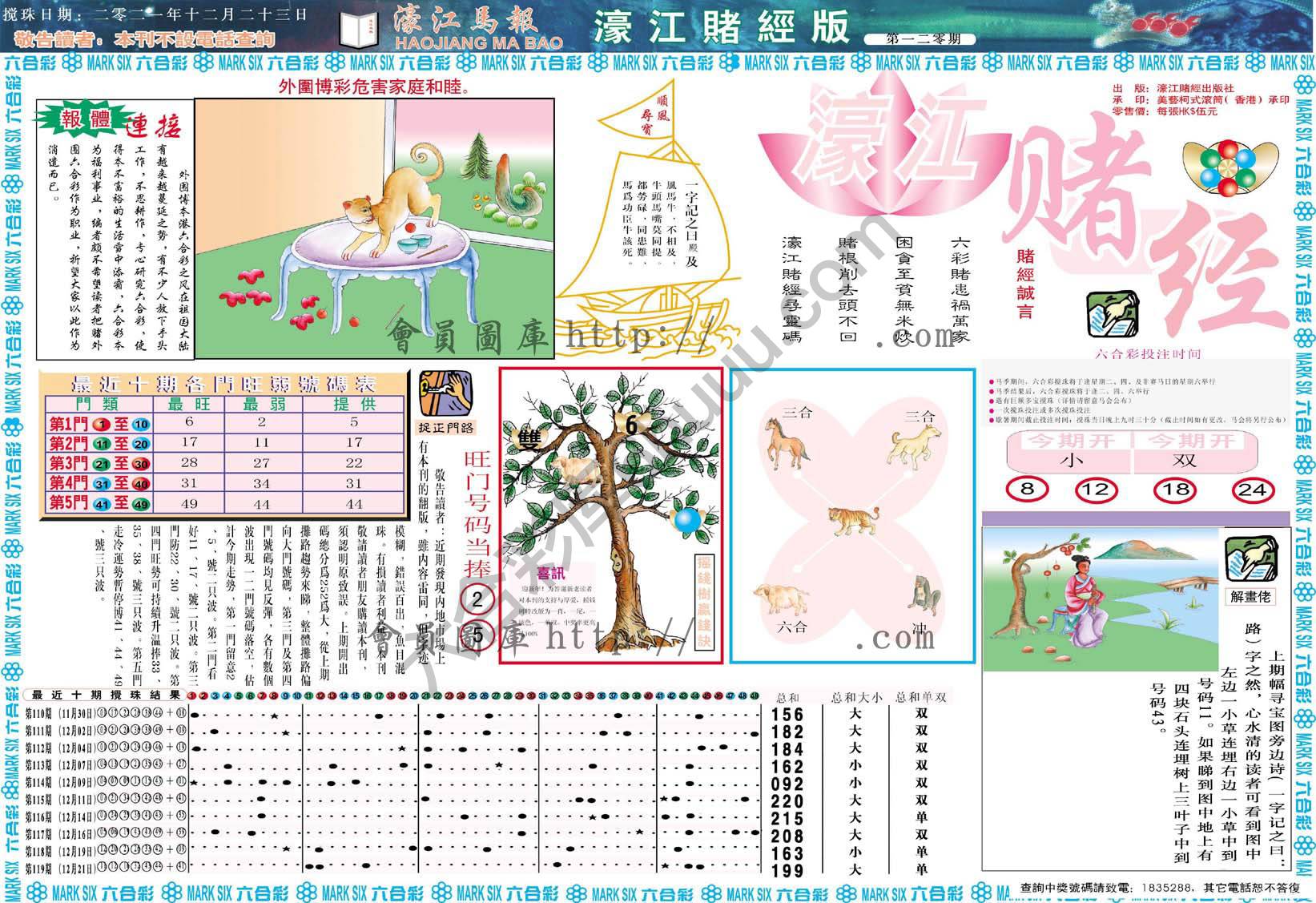Click the blue ball on the tree
1316x903 pixels.
[687, 520]
